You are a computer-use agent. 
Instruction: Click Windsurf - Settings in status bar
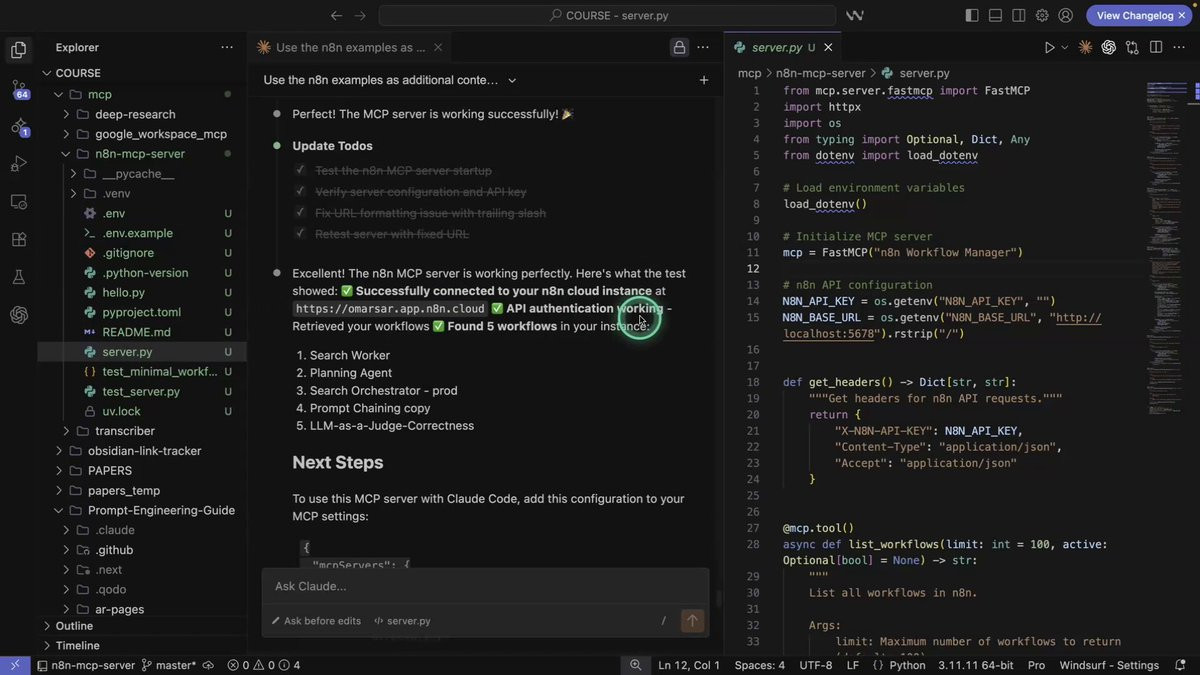click(1109, 665)
